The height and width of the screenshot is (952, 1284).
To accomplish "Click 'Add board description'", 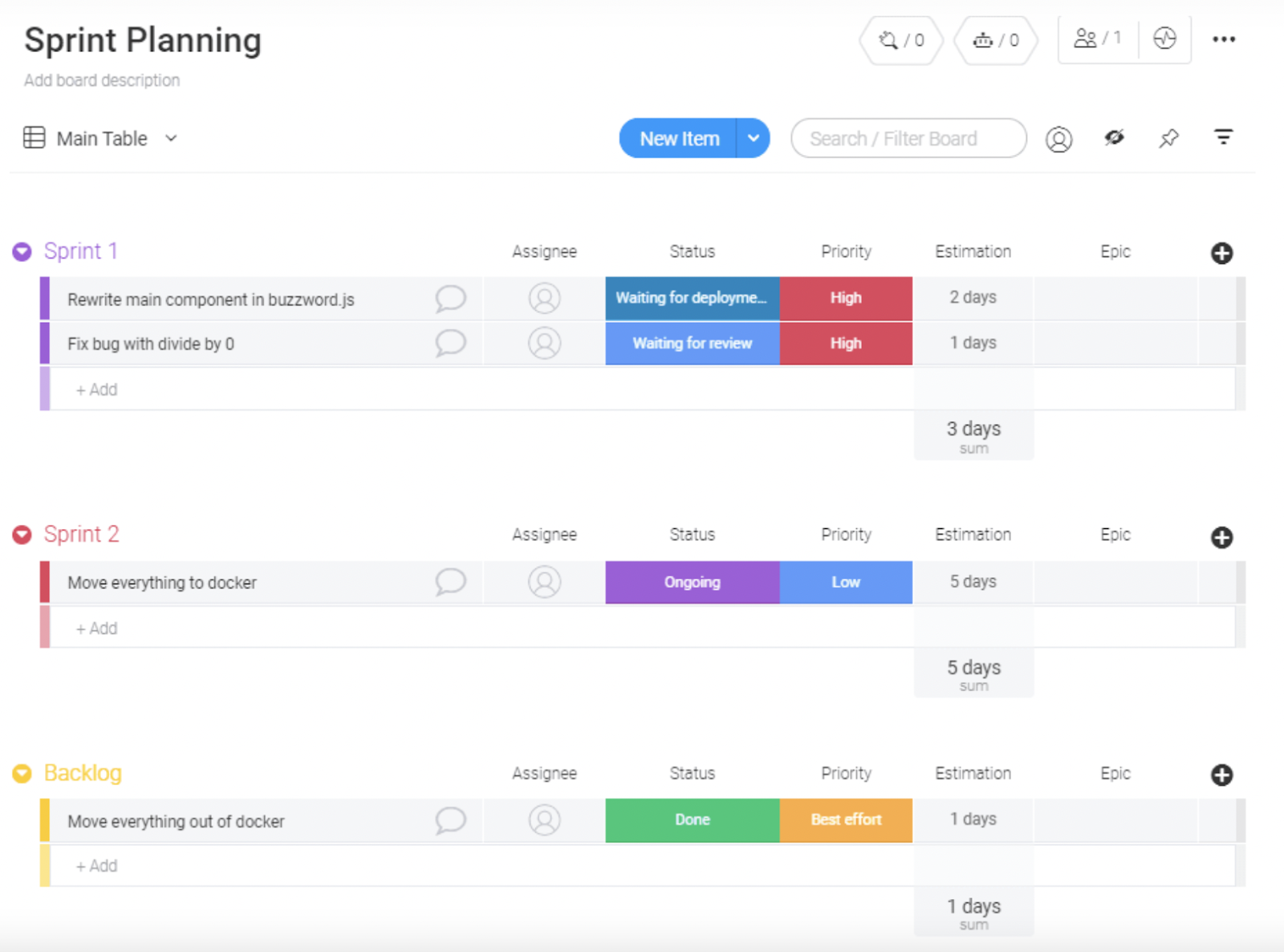I will [x=101, y=79].
